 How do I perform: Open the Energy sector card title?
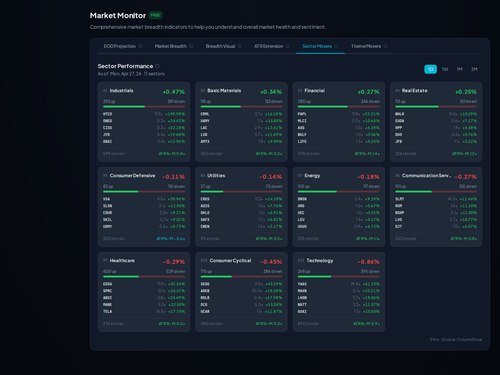(312, 176)
